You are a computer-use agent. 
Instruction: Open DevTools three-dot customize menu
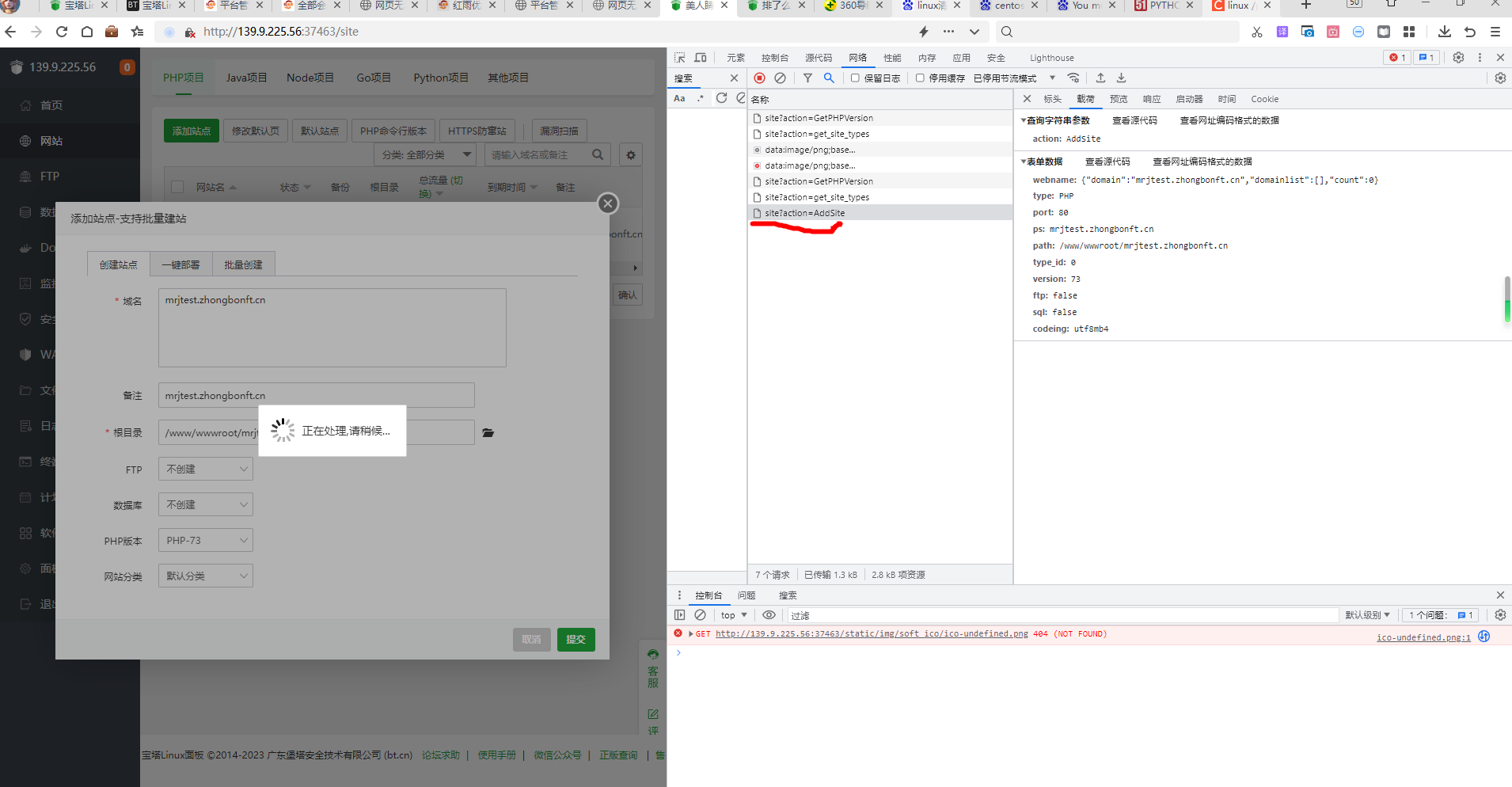(1480, 58)
